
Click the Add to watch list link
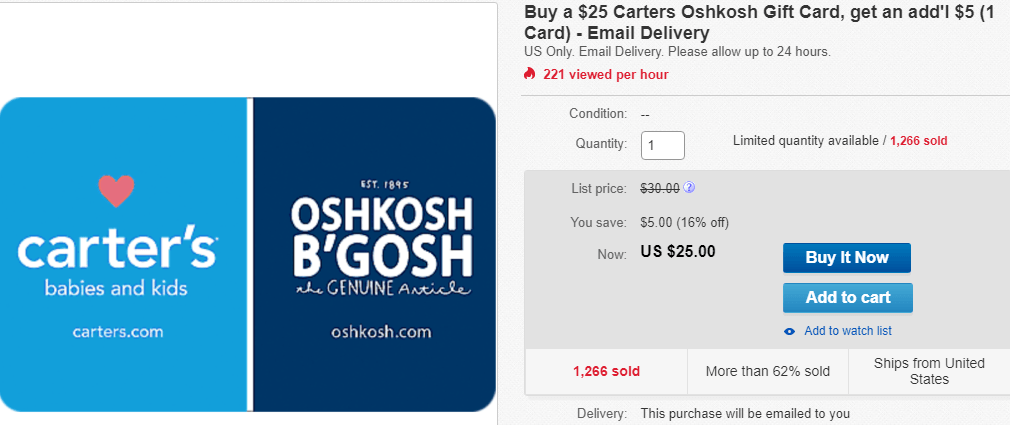[x=848, y=331]
